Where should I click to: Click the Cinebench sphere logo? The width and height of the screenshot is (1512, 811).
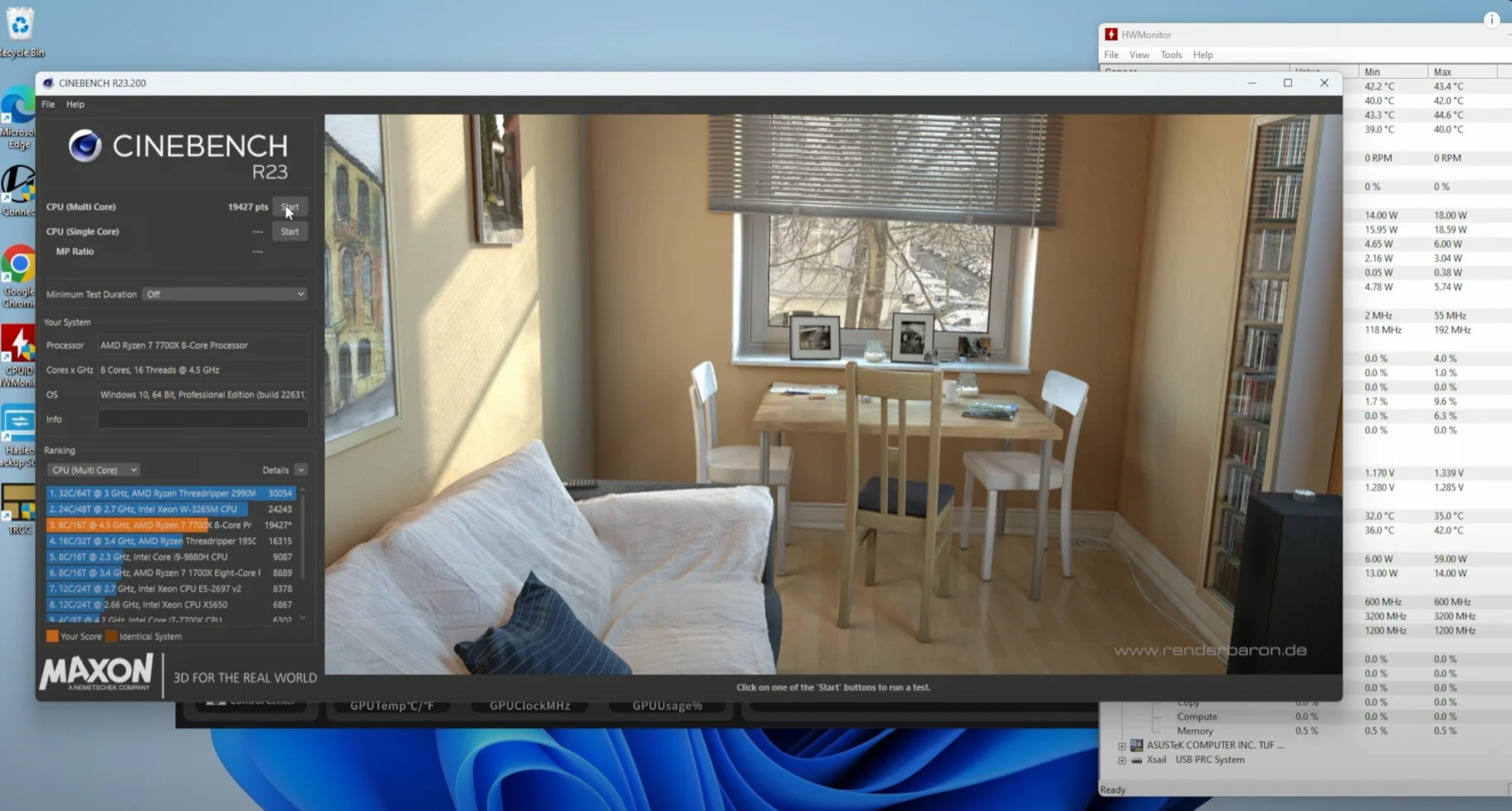click(x=85, y=146)
